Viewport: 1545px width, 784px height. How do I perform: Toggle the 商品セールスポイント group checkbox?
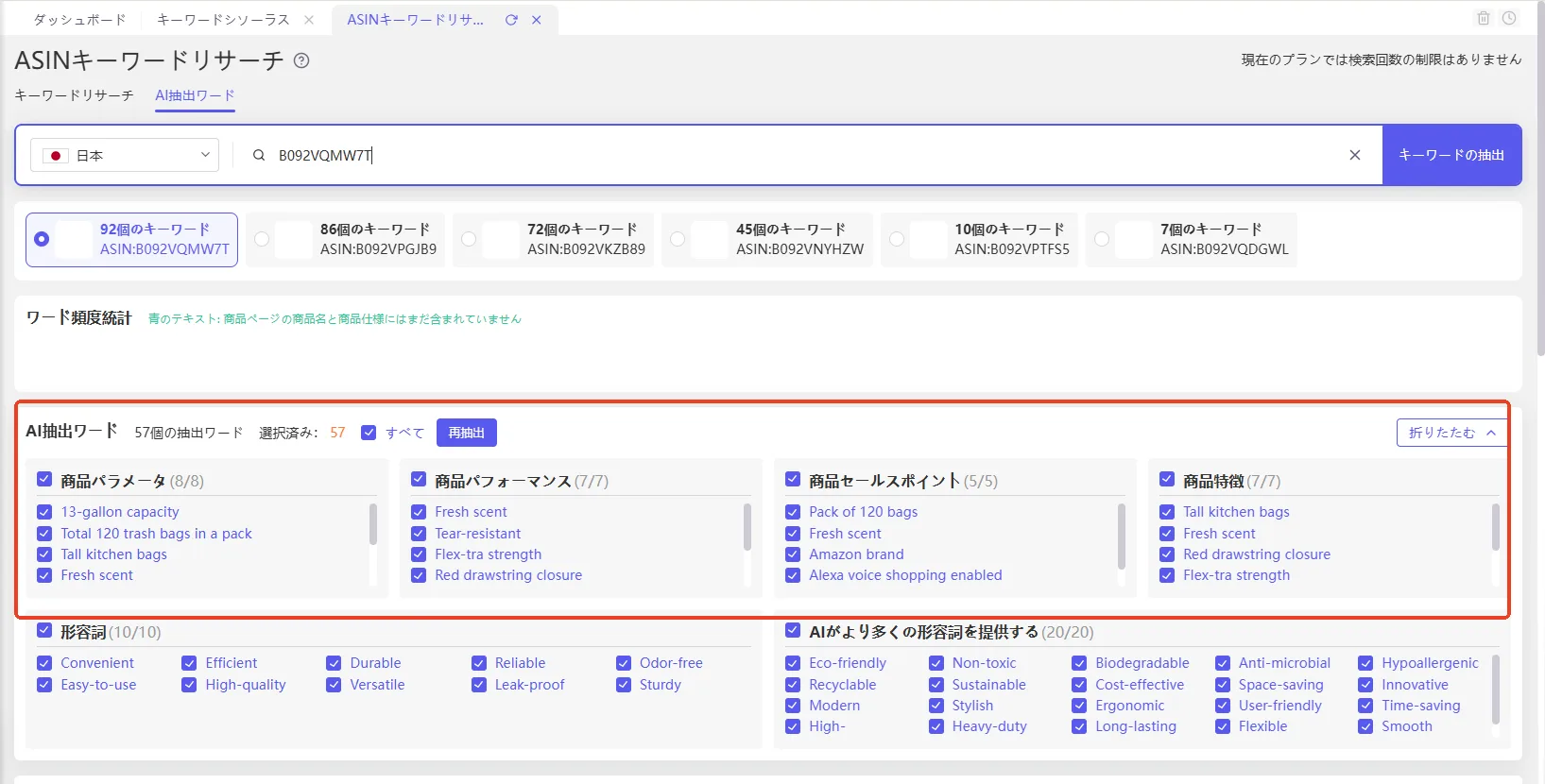click(793, 479)
